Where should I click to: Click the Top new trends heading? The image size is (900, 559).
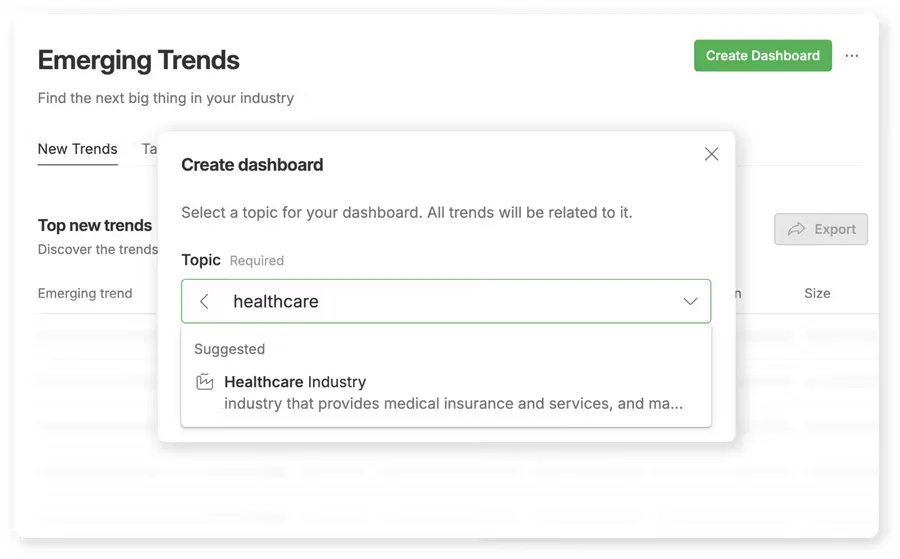coord(95,226)
